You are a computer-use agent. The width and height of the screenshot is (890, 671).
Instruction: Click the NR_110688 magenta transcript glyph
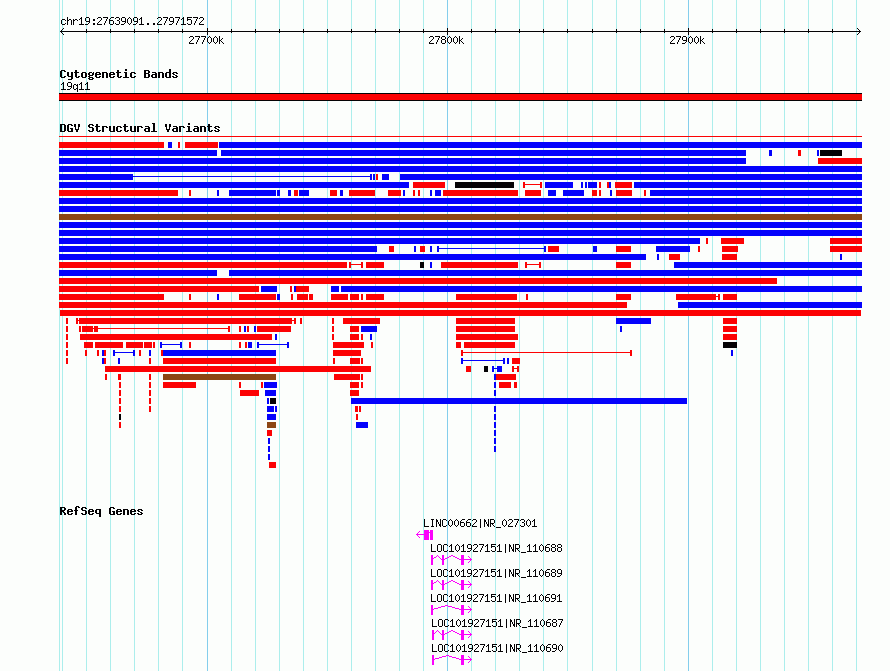451,560
